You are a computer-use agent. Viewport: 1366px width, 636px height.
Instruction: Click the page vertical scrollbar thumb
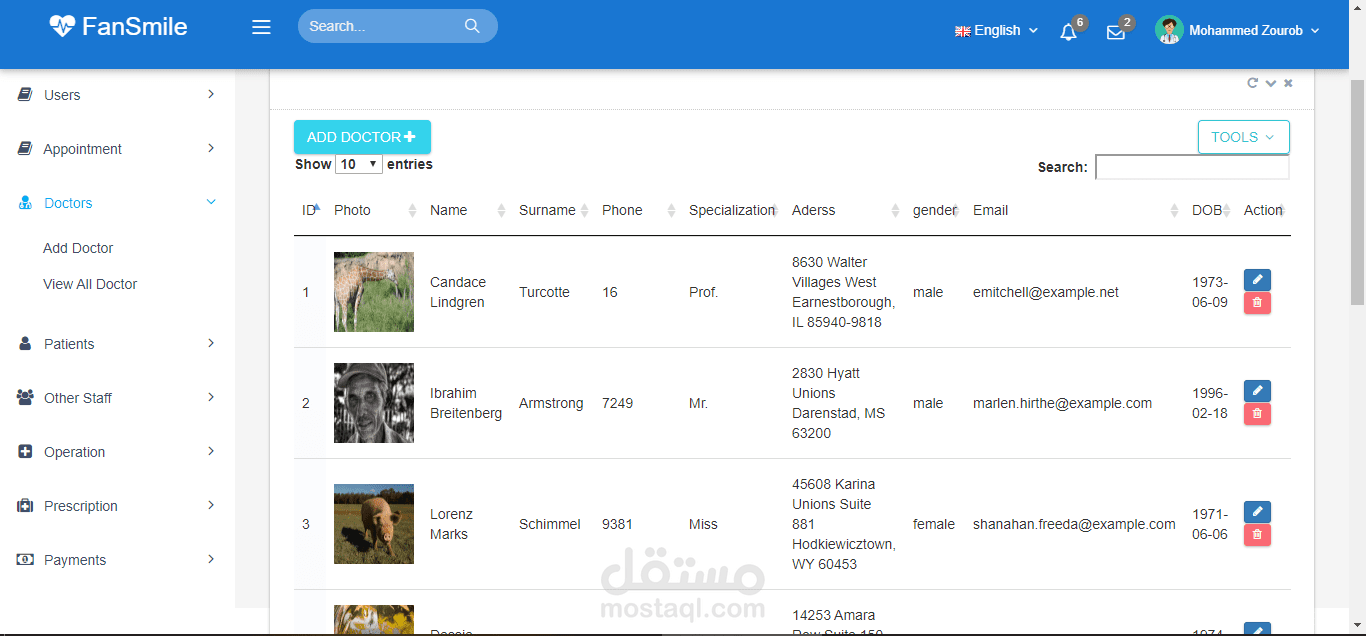coord(1357,190)
